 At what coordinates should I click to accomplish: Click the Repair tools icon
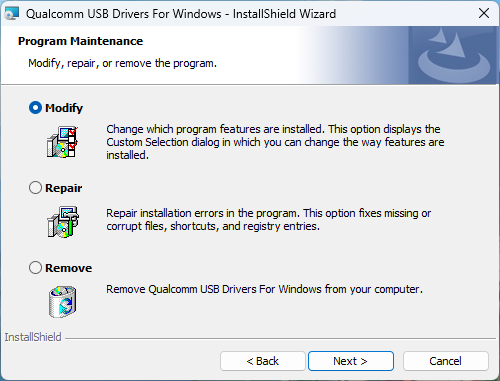pyautogui.click(x=63, y=222)
